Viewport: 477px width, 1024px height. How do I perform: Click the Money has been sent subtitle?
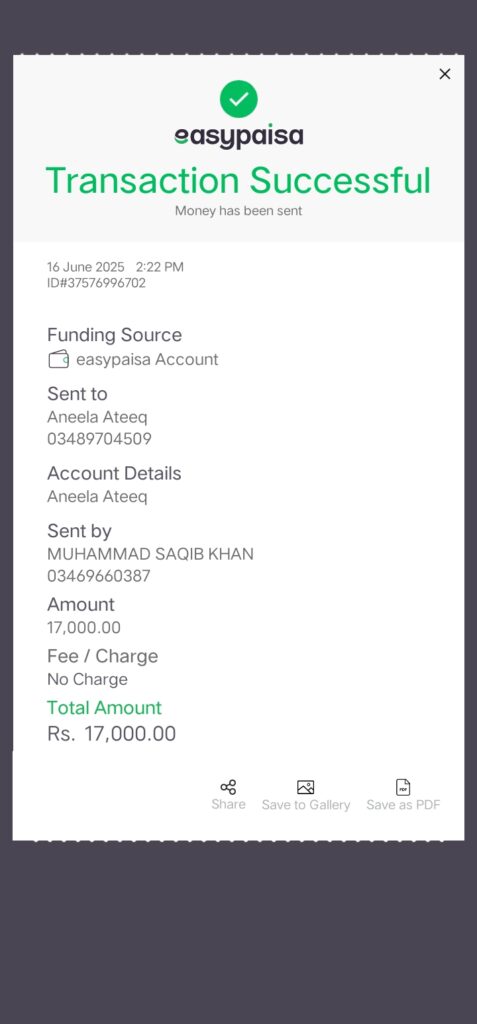(238, 211)
